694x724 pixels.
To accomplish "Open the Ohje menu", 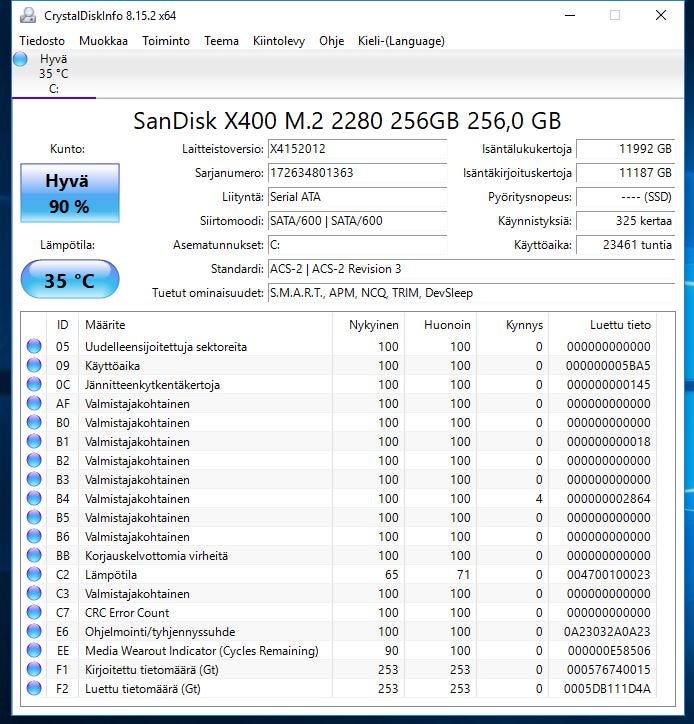I will [332, 41].
